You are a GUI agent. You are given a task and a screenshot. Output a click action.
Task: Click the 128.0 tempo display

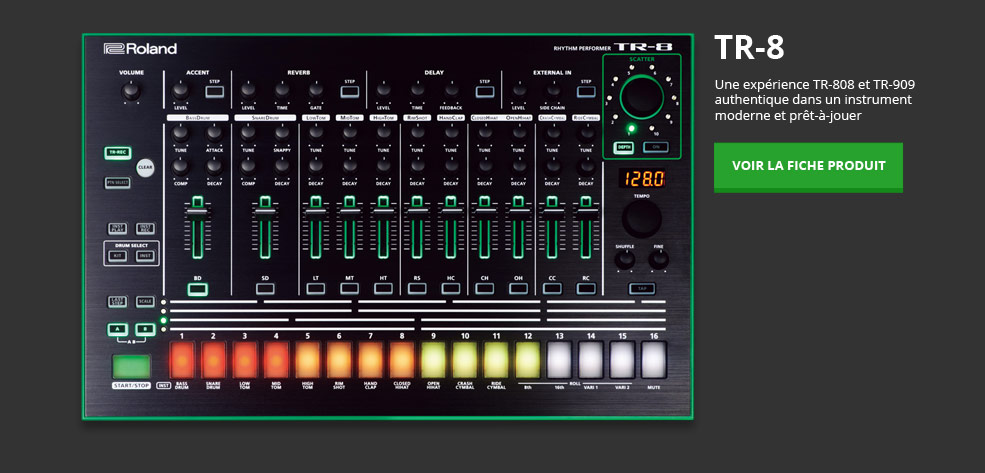coord(642,178)
